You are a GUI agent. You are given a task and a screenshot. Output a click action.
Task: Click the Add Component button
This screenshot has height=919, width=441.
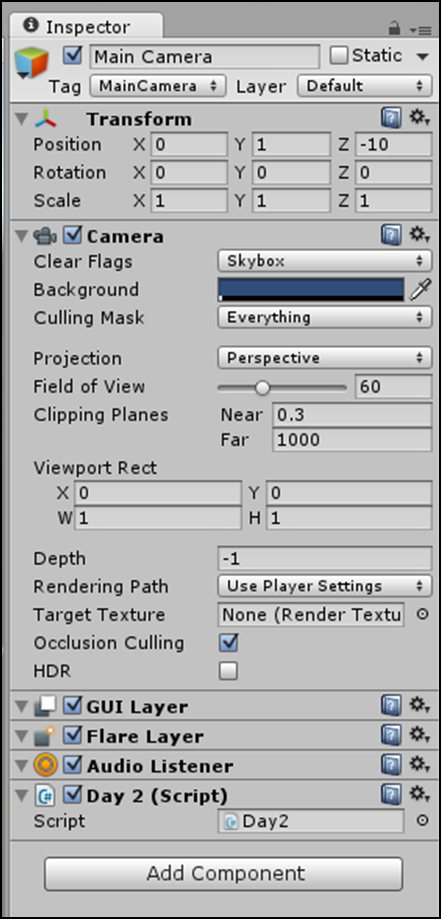223,874
